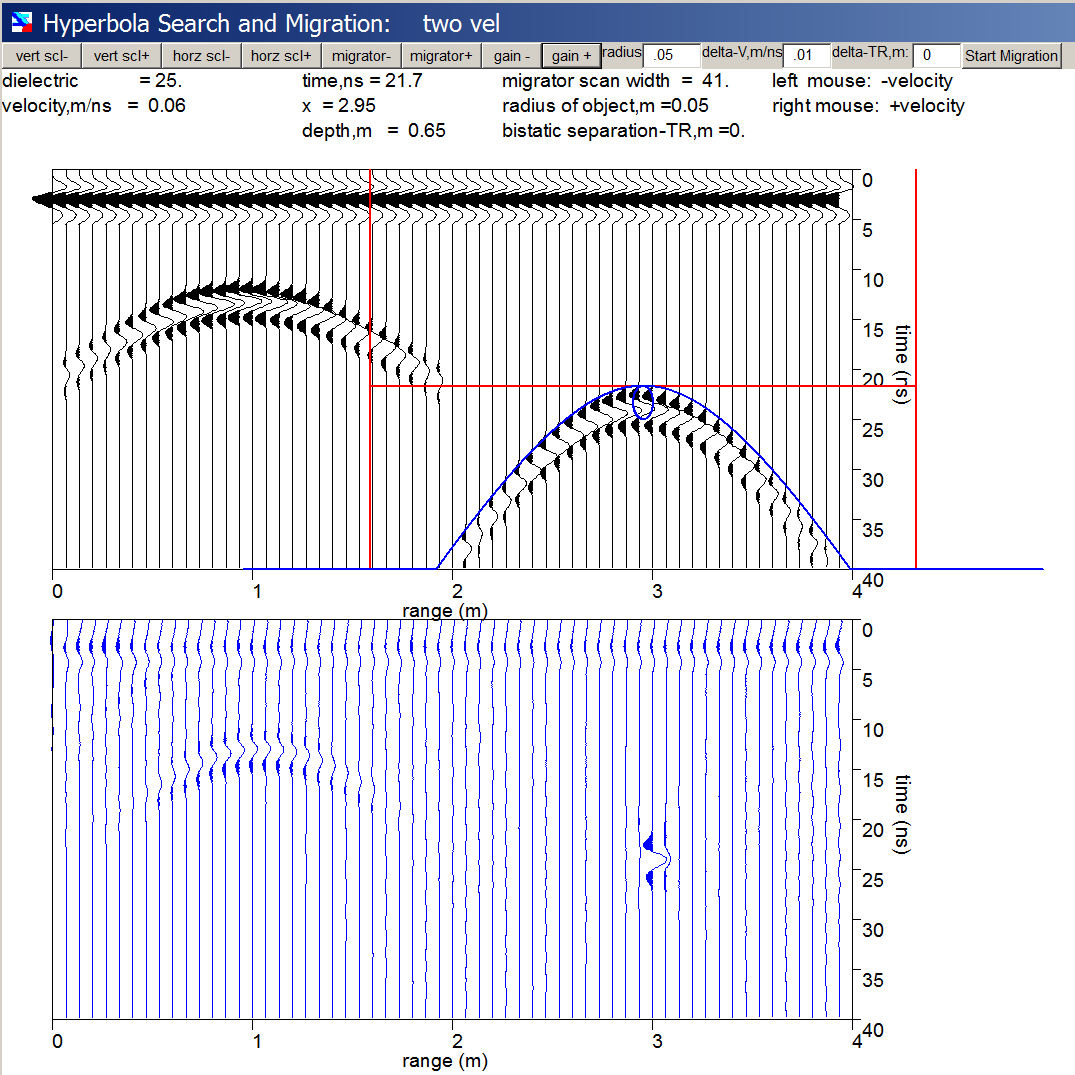Click the horz scl- button

(x=202, y=56)
